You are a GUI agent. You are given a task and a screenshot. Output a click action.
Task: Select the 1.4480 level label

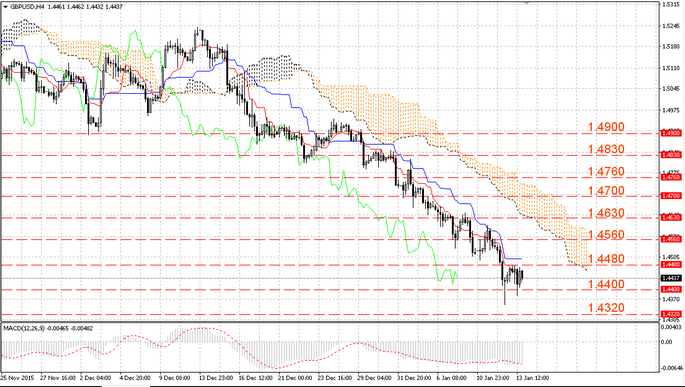(x=606, y=259)
